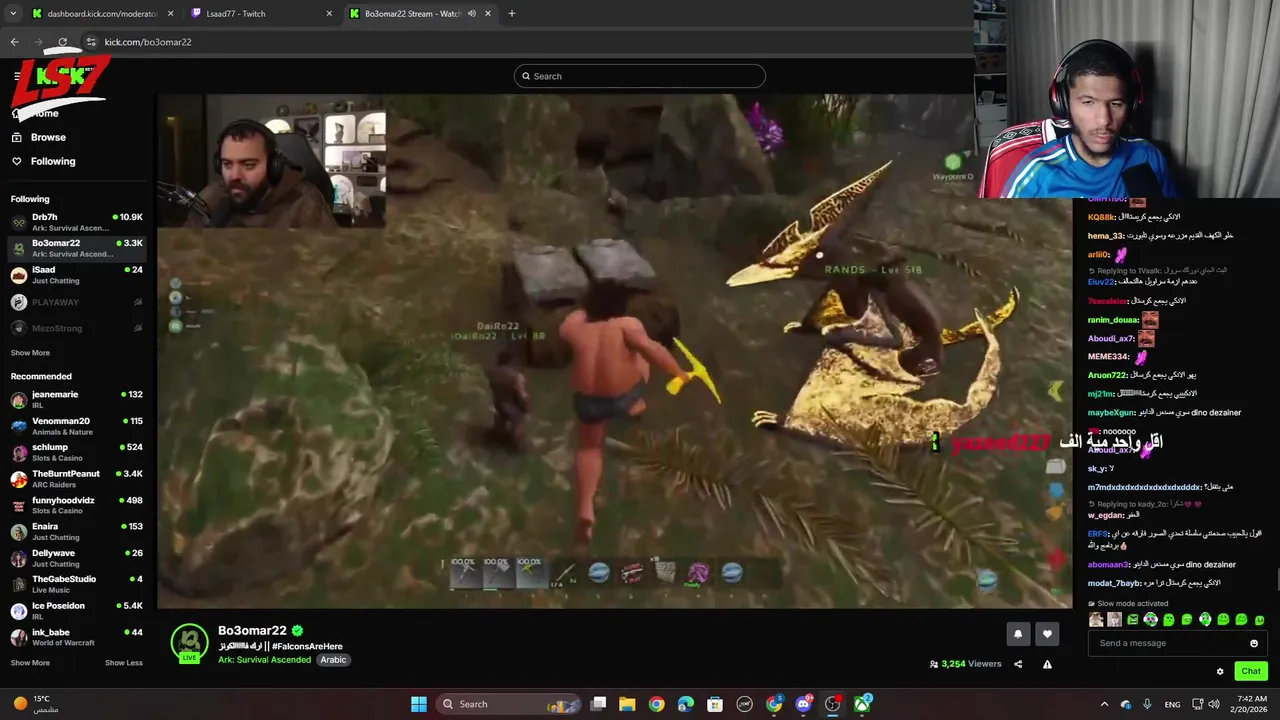
Task: Click username hema_33 in chat
Action: pos(1106,236)
